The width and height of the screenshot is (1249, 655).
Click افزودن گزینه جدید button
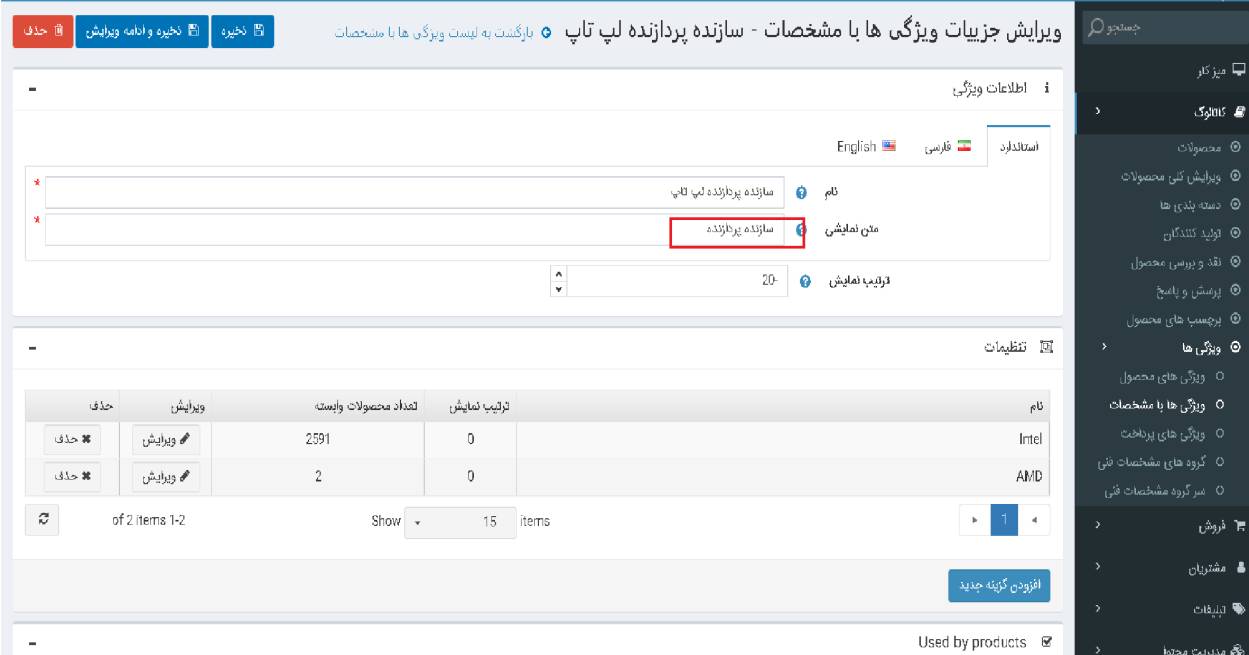pos(998,588)
